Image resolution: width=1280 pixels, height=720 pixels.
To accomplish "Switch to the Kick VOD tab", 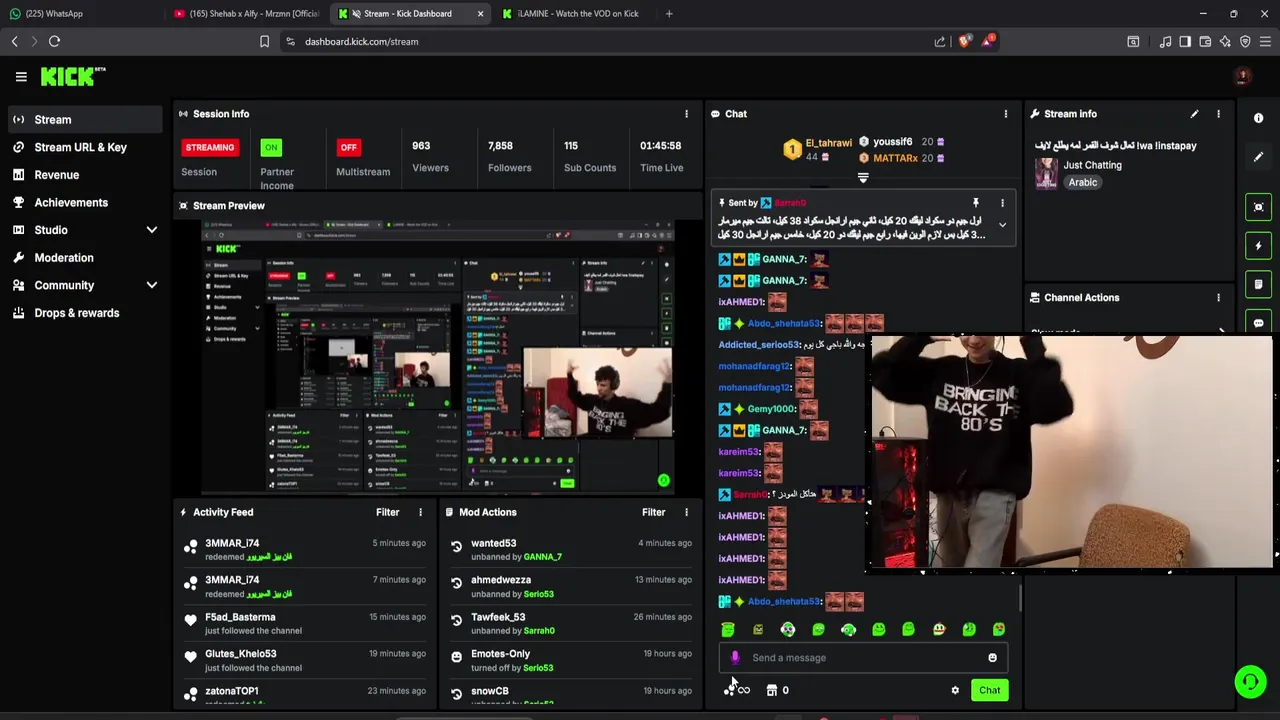I will (570, 14).
